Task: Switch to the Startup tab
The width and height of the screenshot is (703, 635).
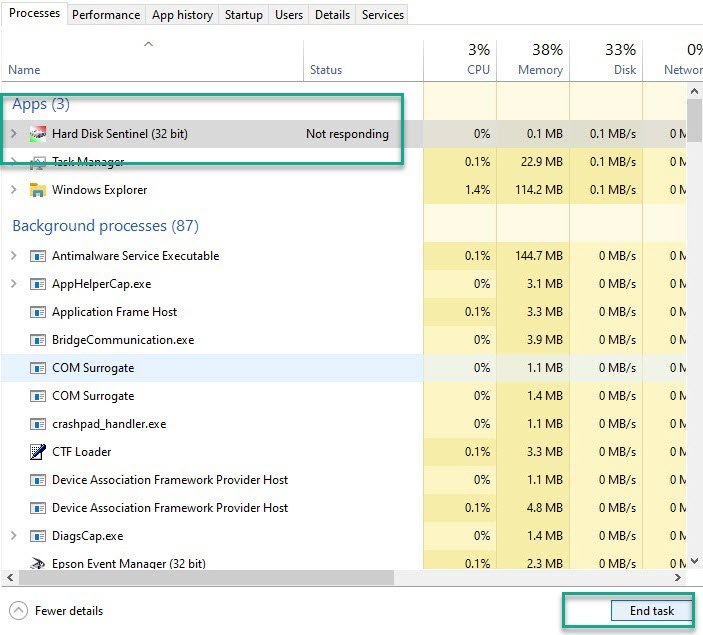Action: [x=244, y=15]
